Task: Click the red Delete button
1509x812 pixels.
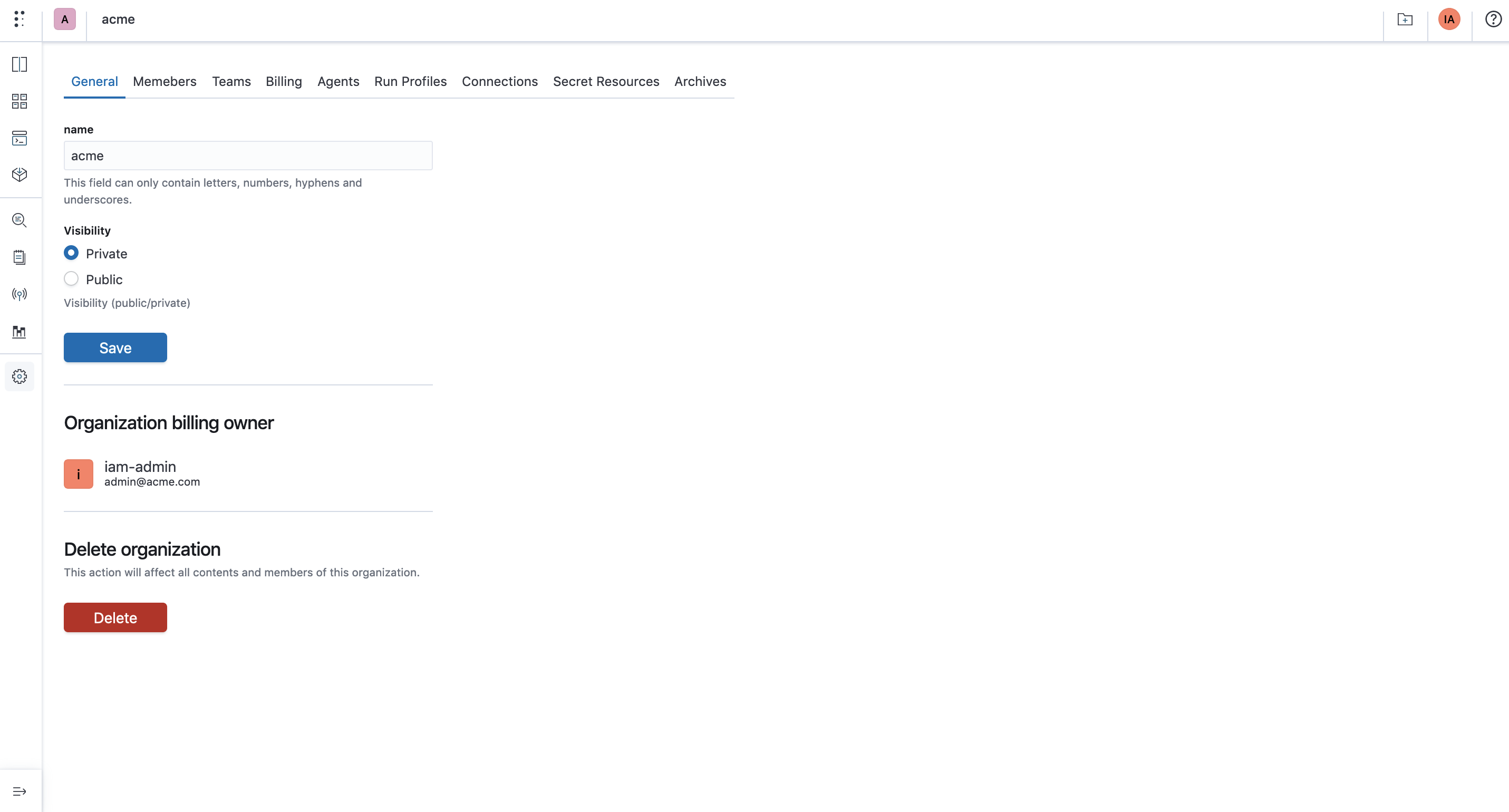Action: tap(115, 618)
